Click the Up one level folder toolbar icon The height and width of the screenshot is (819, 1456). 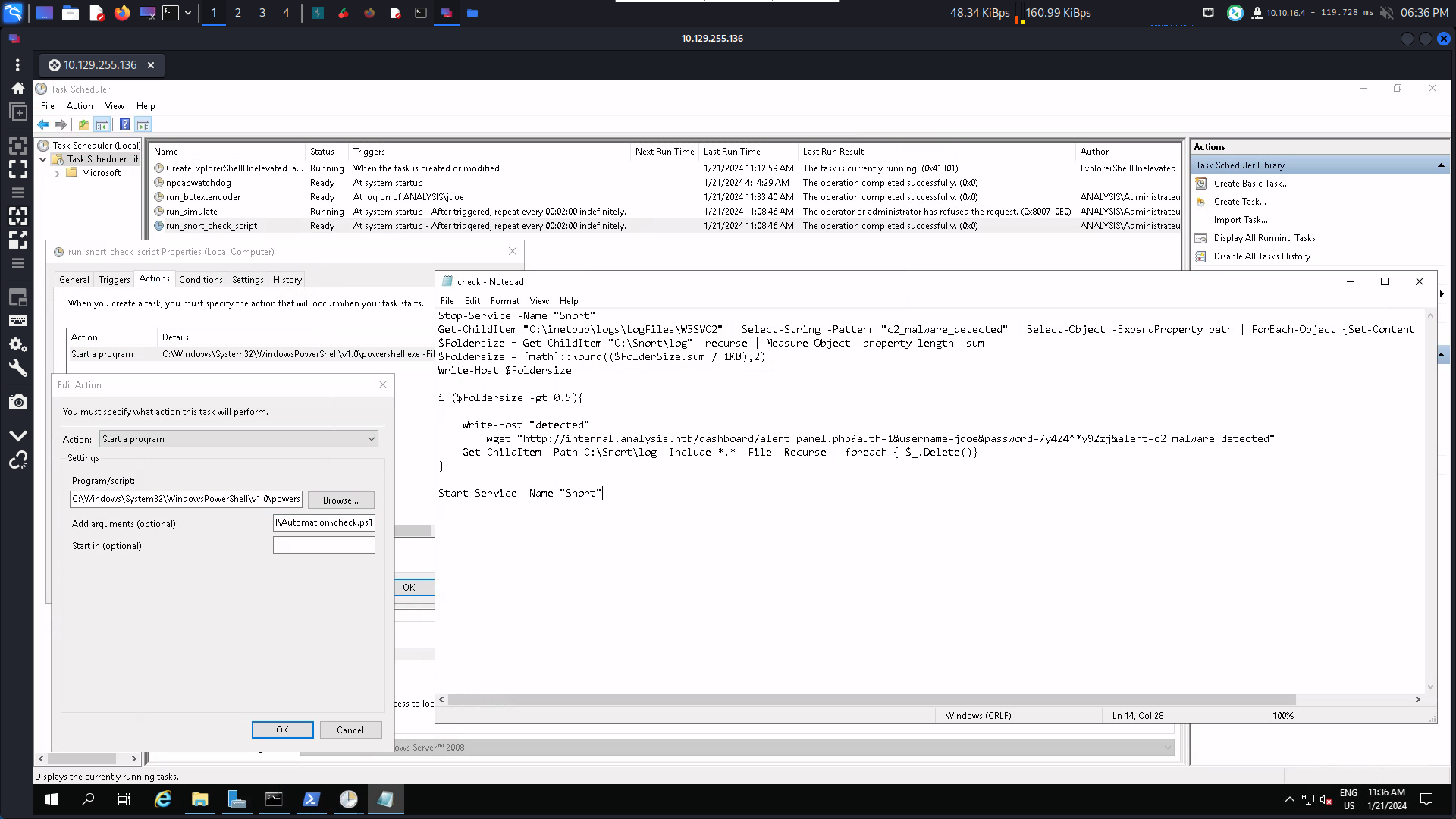(84, 125)
